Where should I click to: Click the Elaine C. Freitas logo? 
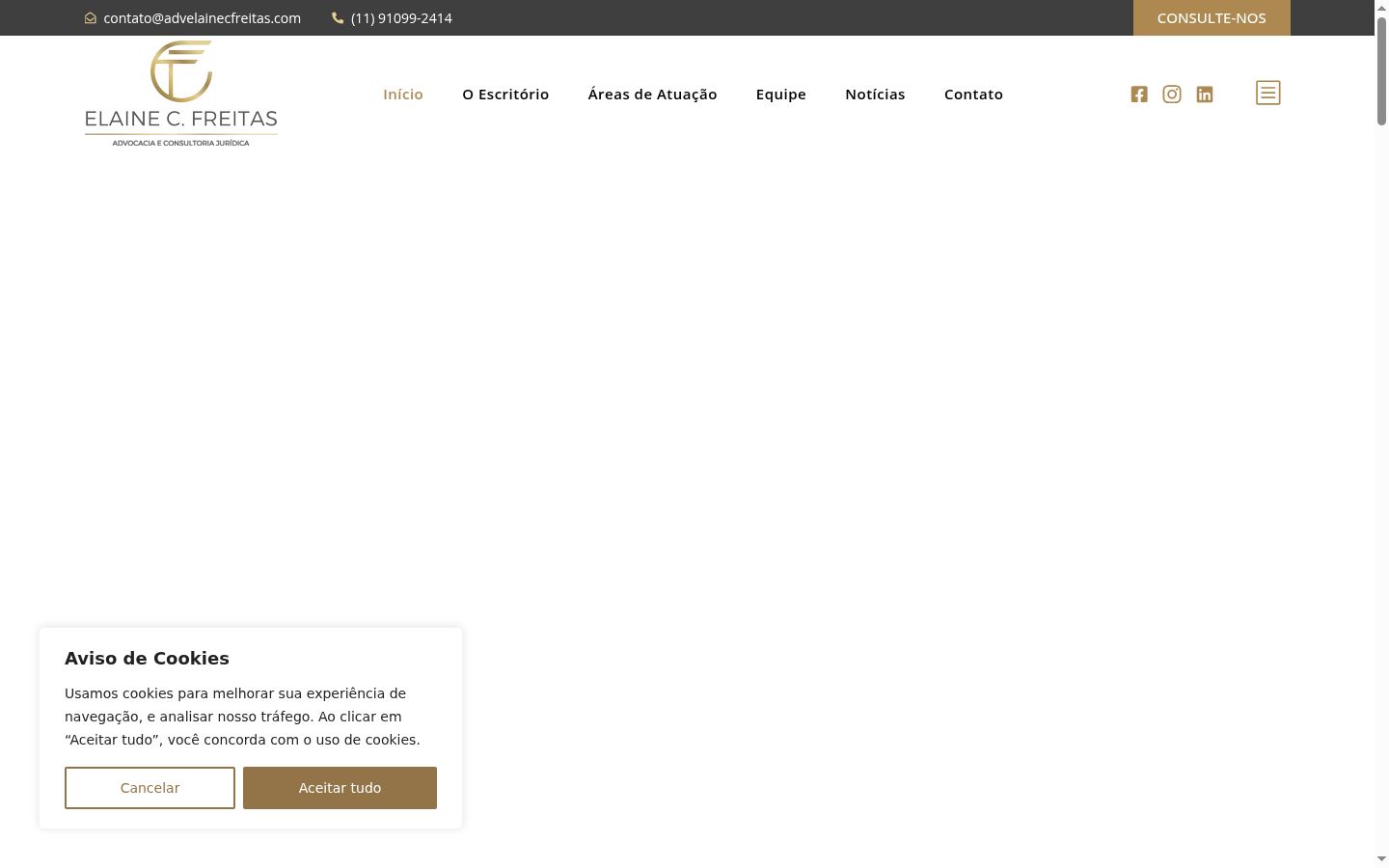[x=181, y=94]
